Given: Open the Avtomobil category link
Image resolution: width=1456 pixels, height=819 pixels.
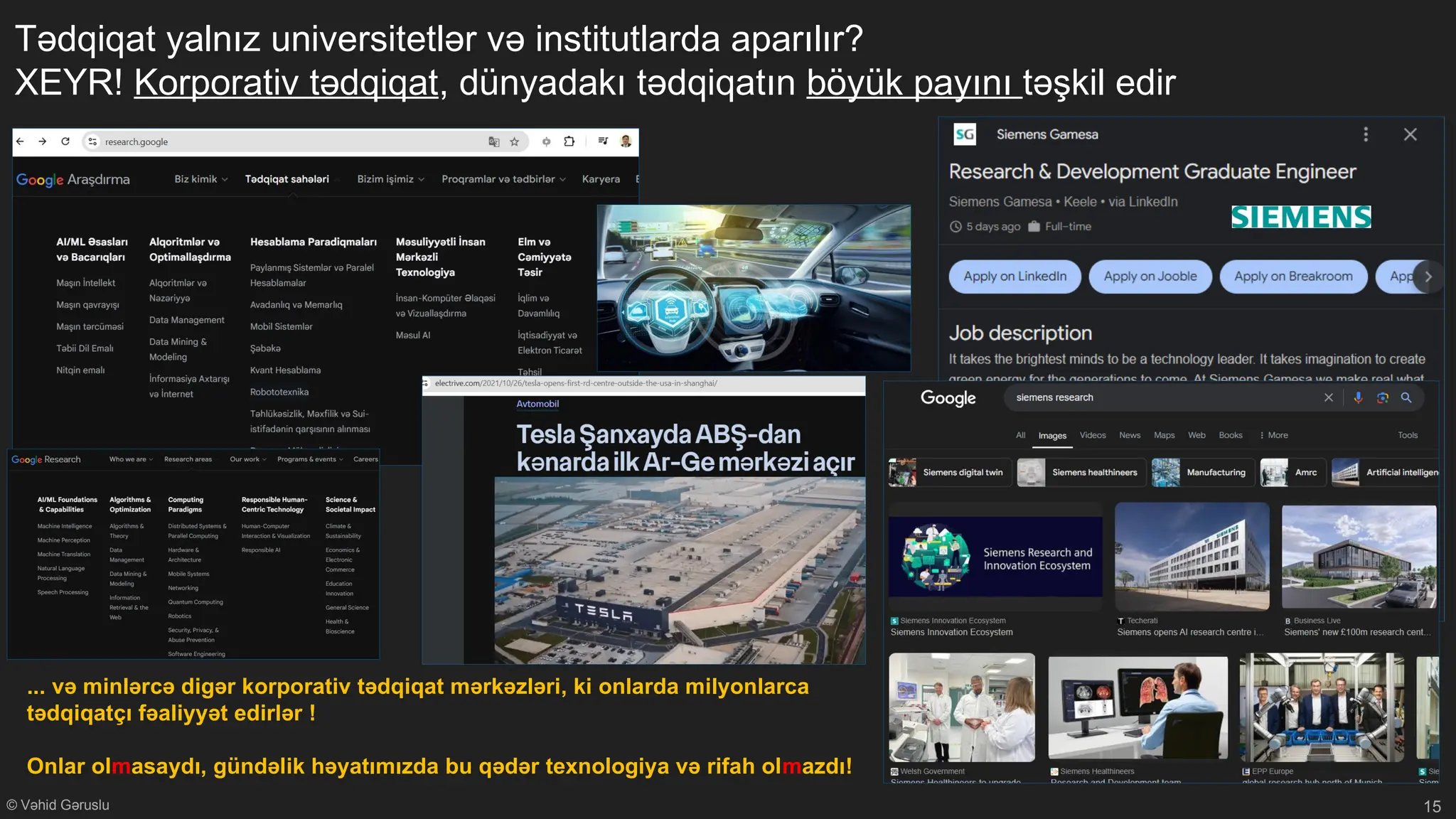Looking at the screenshot, I should click(x=537, y=404).
